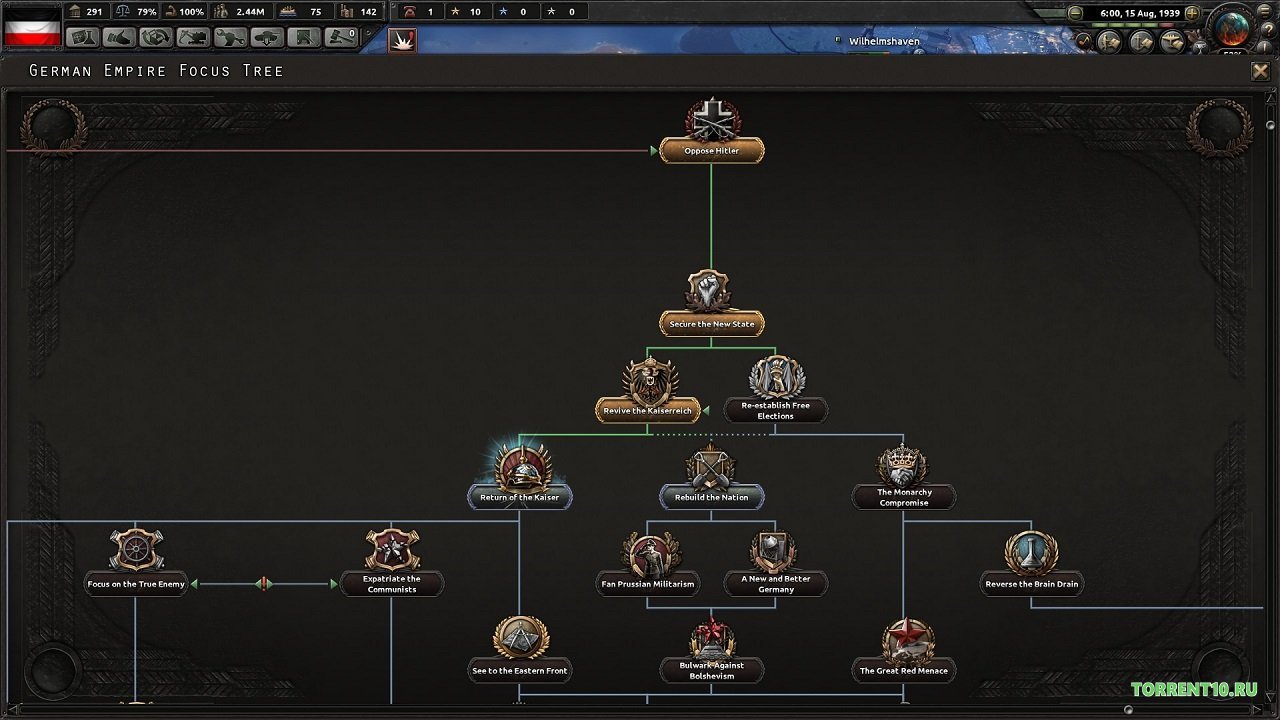Decrease game speed with minus button
The image size is (1280, 720).
(1075, 13)
